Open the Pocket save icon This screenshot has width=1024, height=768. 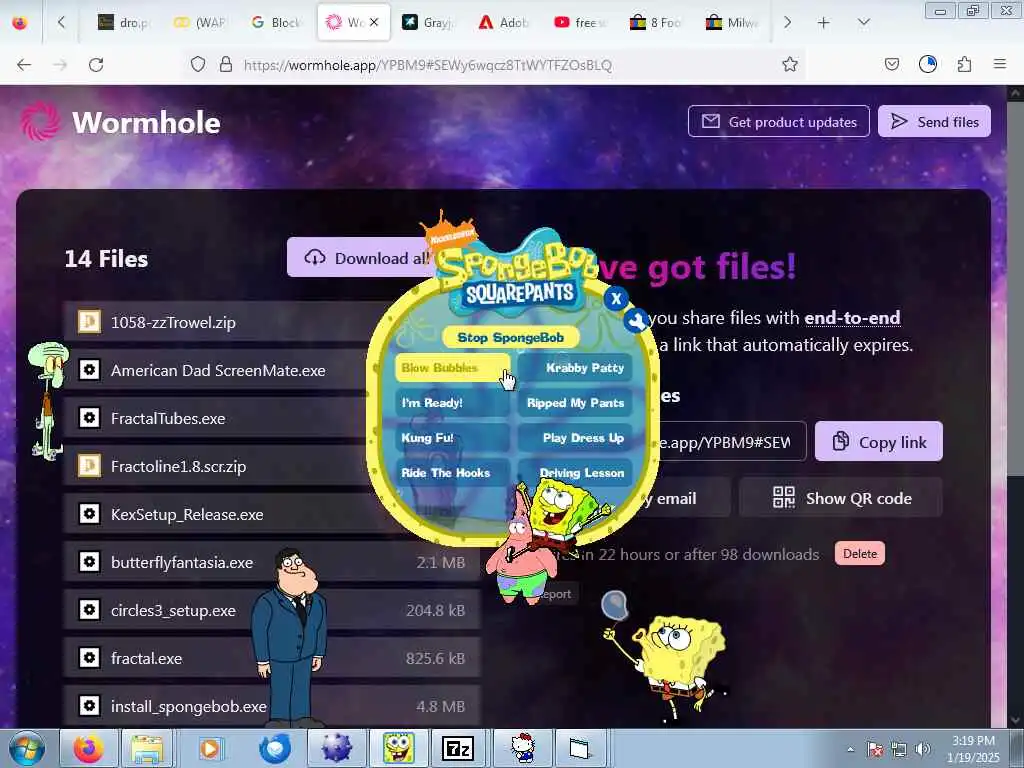point(892,65)
